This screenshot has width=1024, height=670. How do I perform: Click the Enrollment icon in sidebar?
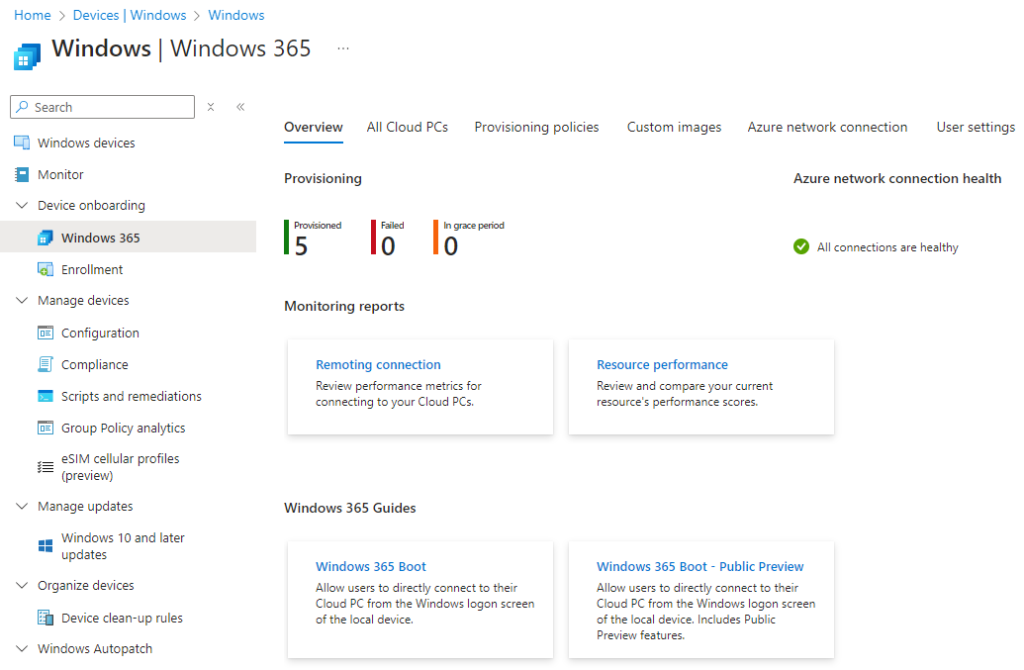click(45, 270)
